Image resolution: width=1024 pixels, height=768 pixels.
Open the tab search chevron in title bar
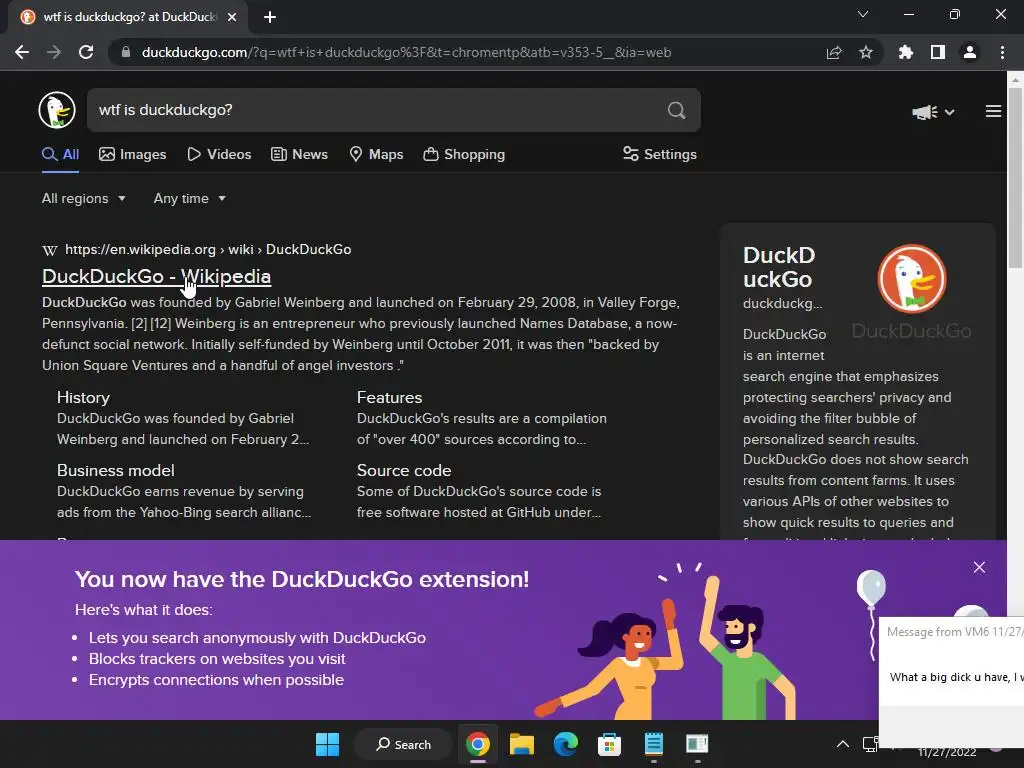click(863, 14)
